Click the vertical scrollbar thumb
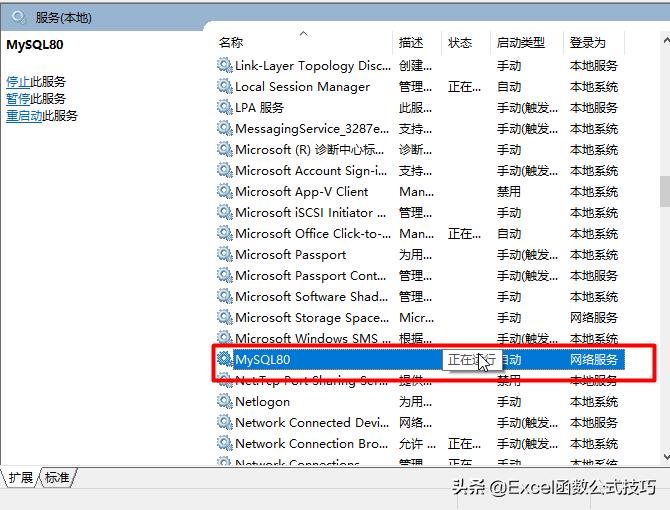The width and height of the screenshot is (670, 510). tap(665, 191)
